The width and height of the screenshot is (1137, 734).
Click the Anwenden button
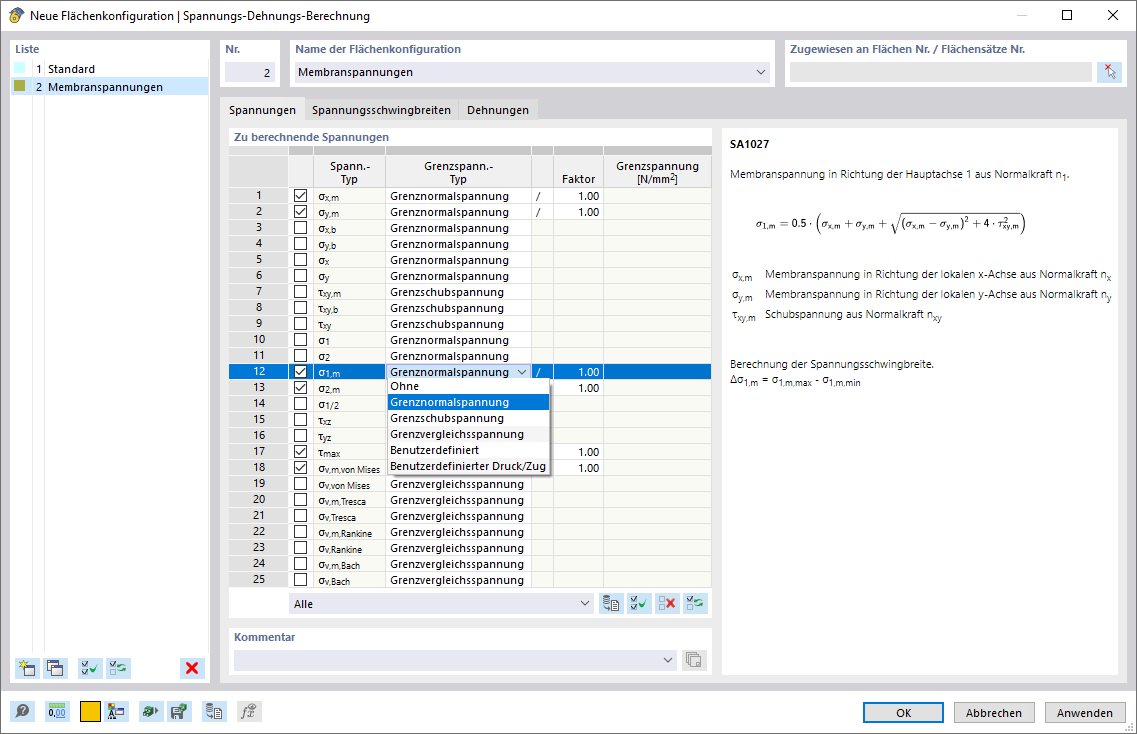click(1085, 712)
